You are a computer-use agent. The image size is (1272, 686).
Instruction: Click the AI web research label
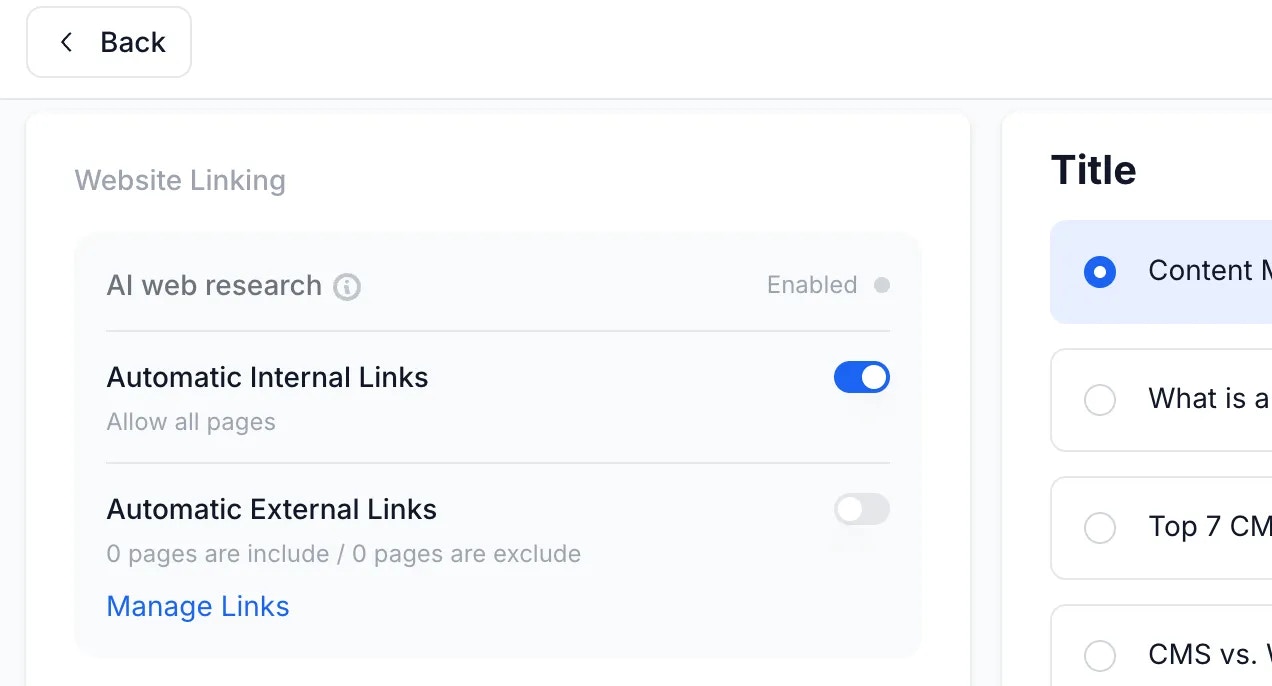pos(214,285)
